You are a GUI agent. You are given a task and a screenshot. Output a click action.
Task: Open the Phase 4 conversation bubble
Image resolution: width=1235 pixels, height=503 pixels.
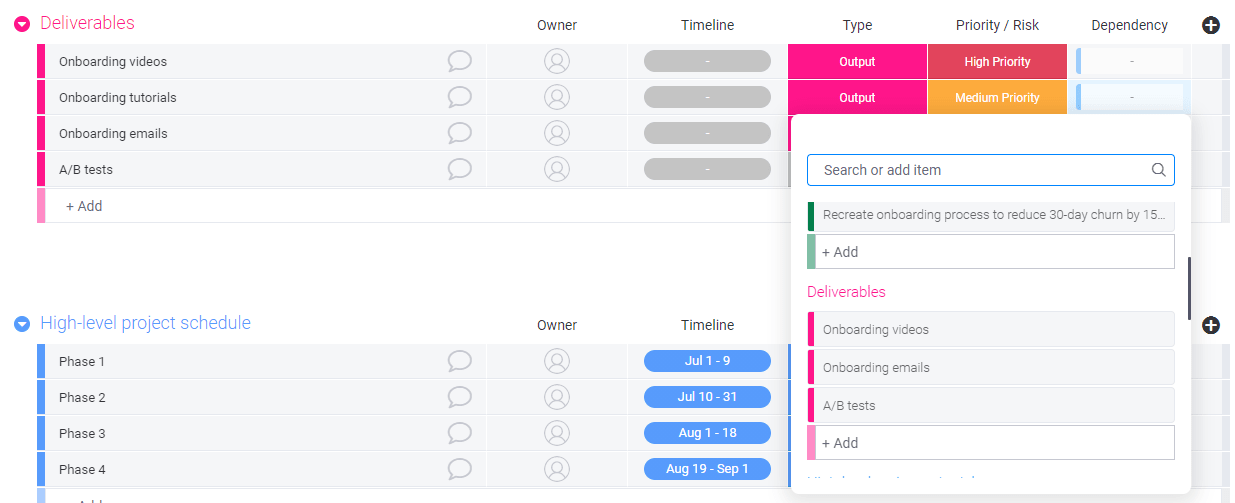(x=459, y=470)
